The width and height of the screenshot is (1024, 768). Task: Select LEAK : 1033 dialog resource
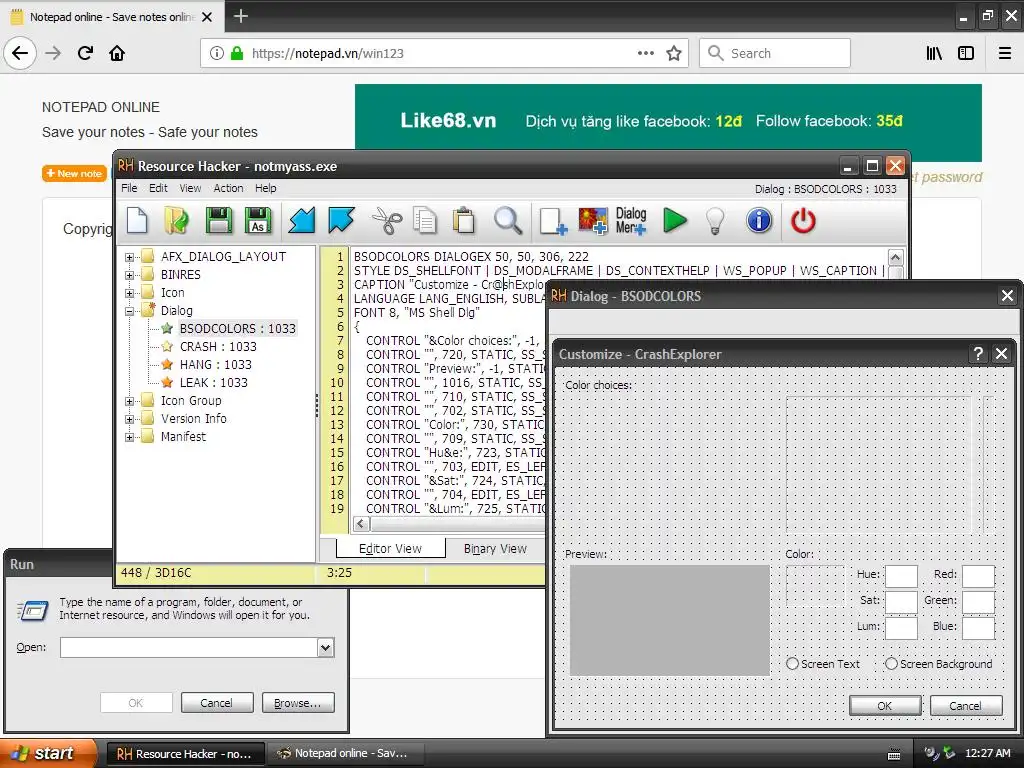(x=213, y=383)
